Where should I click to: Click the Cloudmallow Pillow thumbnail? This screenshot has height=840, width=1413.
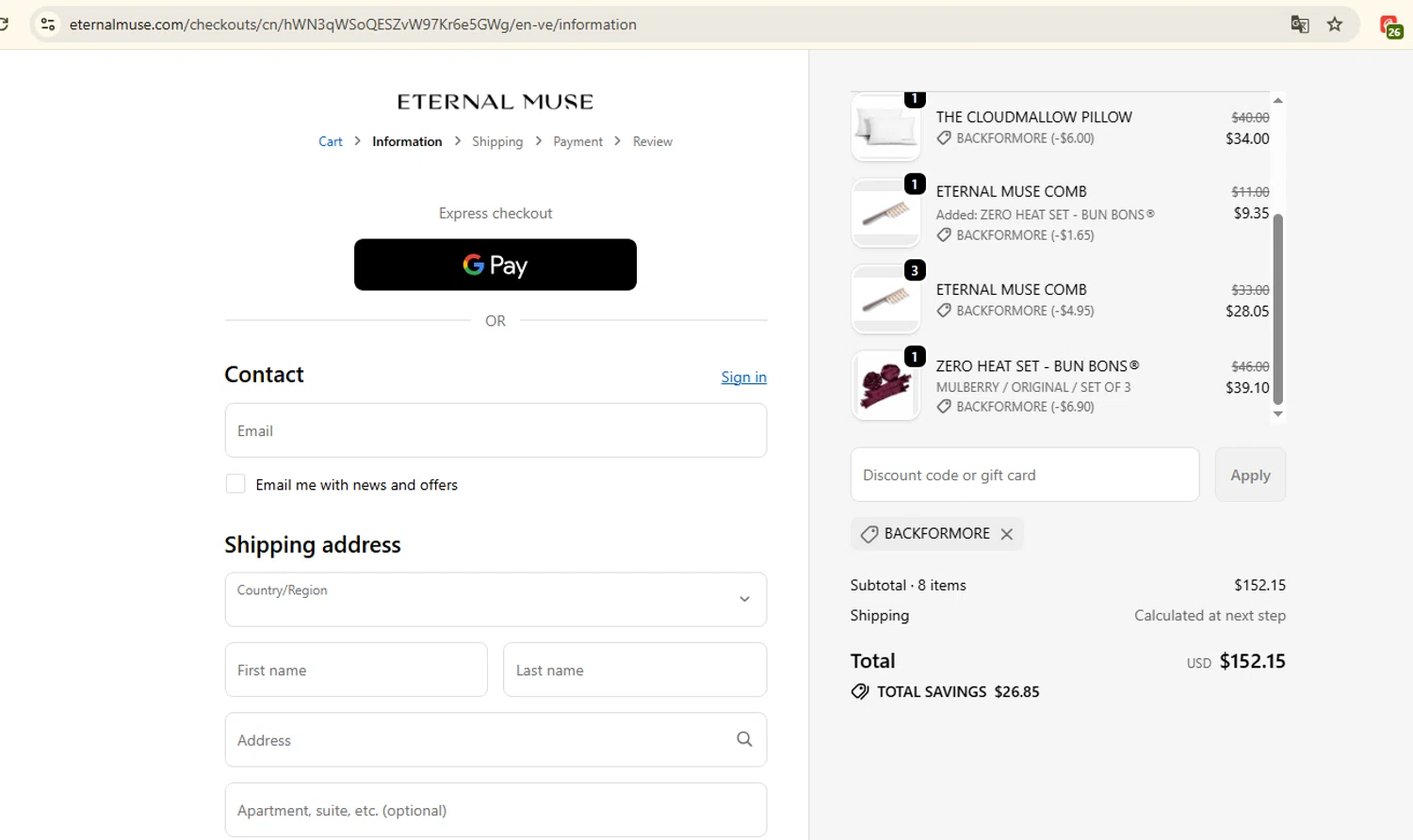(x=885, y=127)
